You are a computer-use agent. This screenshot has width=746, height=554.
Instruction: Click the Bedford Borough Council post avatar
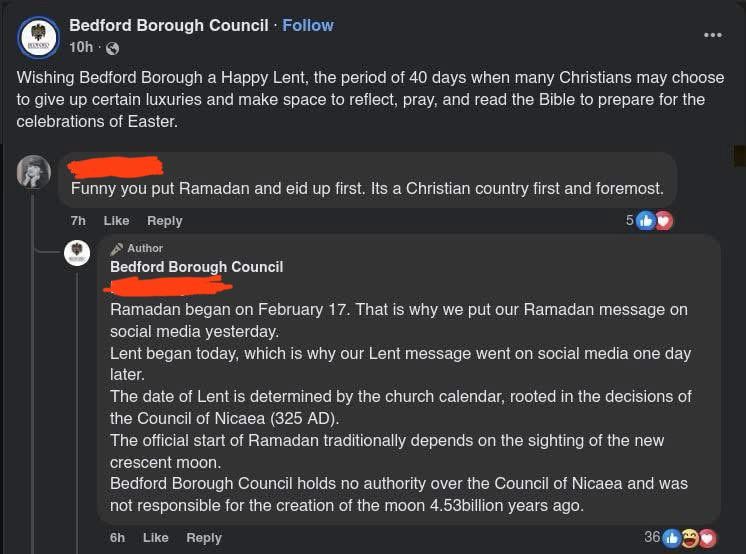point(38,37)
